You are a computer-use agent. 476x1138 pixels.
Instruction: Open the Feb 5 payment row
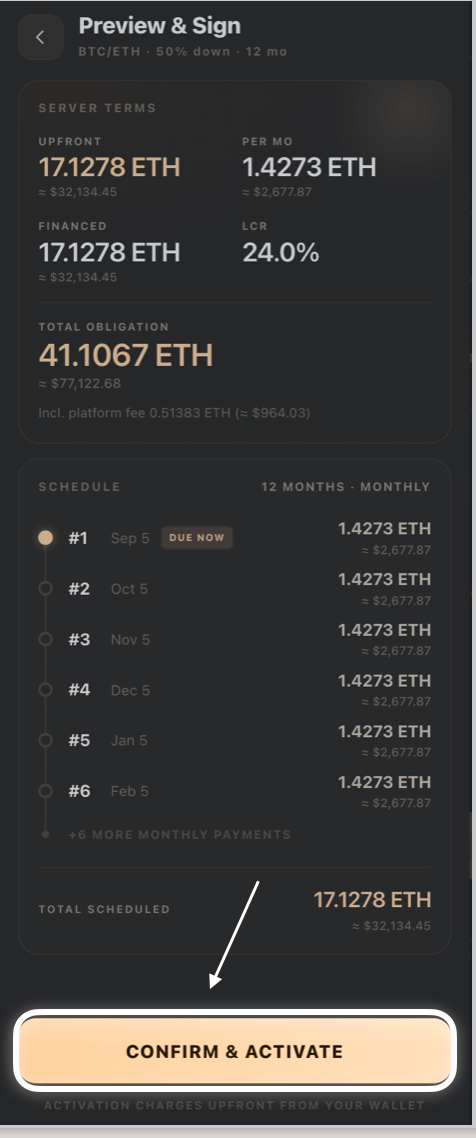tap(234, 791)
